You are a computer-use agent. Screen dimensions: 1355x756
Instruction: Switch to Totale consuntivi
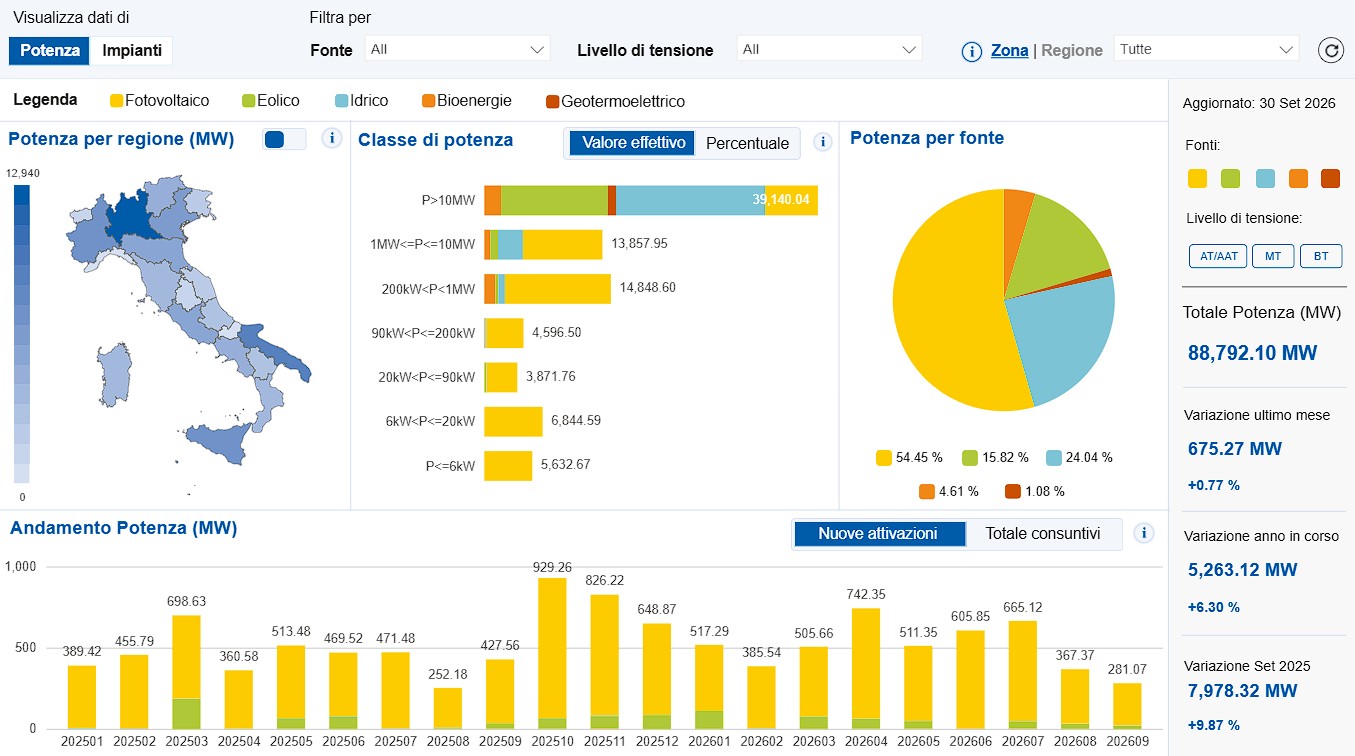click(1043, 534)
